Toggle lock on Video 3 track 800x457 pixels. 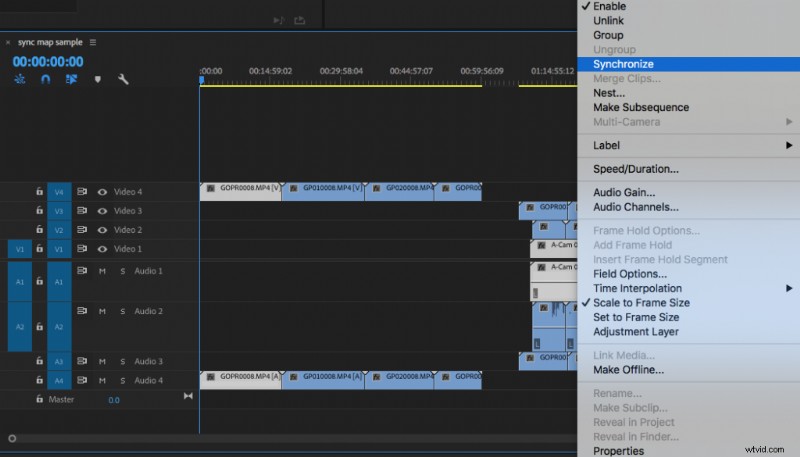39,211
